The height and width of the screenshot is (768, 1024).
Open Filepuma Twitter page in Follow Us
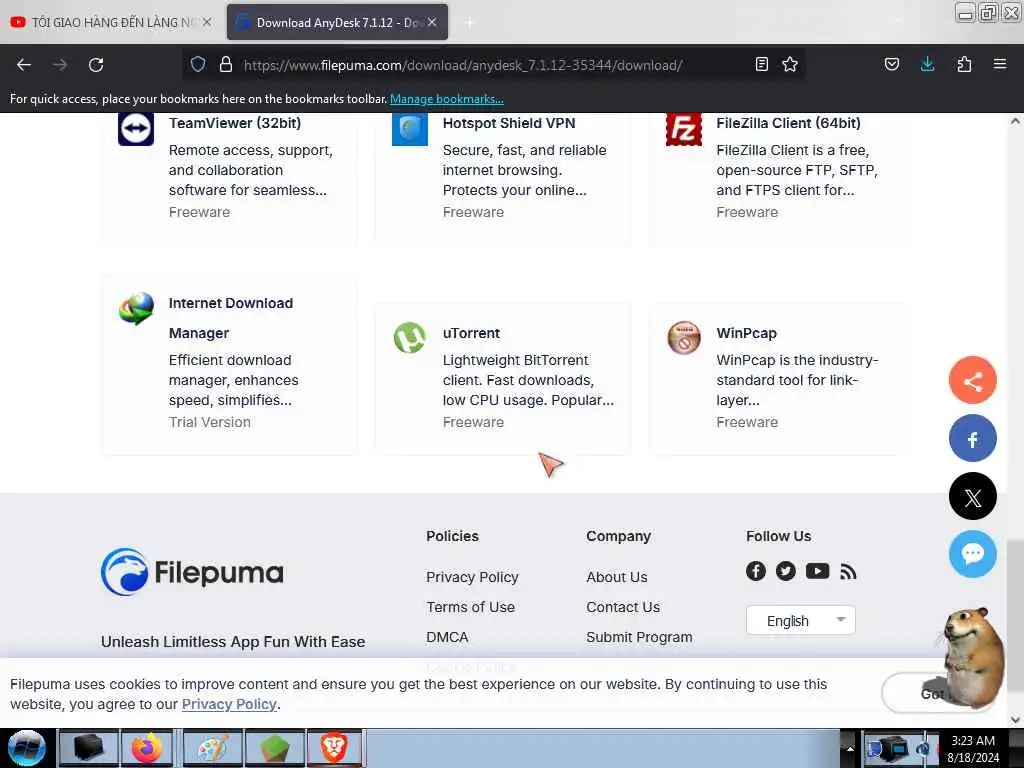click(786, 571)
